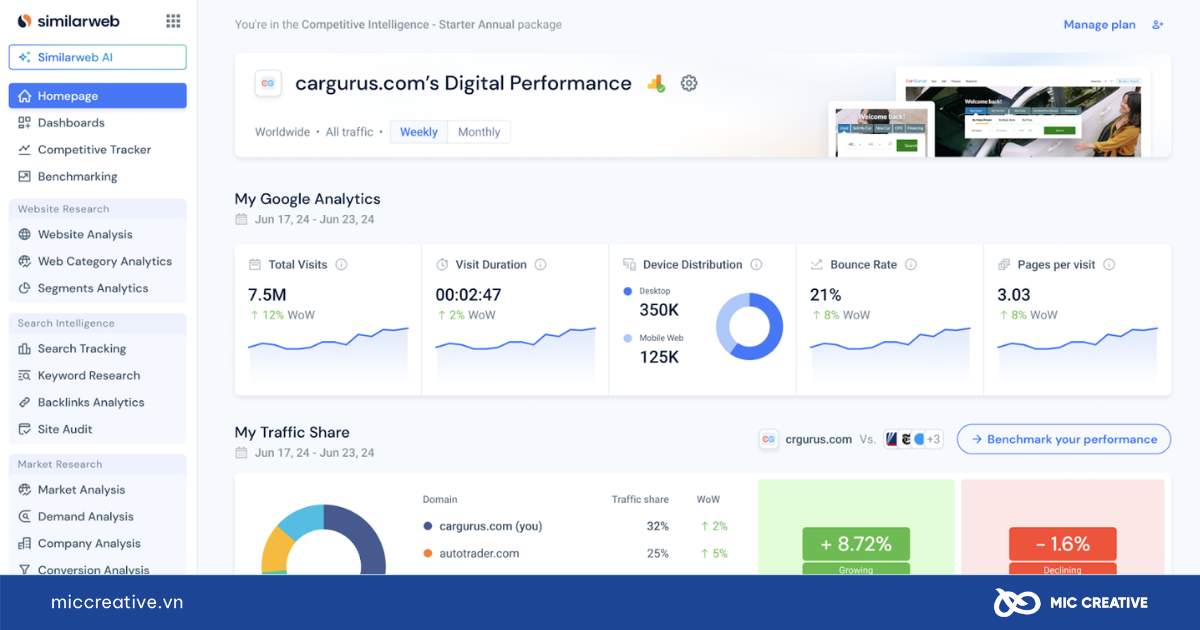Image resolution: width=1200 pixels, height=630 pixels.
Task: Click the - 1.6% declining badge
Action: pos(1062,545)
